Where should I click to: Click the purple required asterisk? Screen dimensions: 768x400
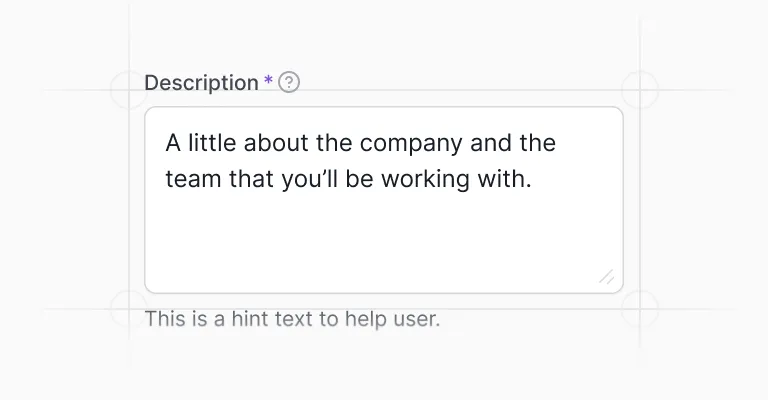tap(268, 80)
